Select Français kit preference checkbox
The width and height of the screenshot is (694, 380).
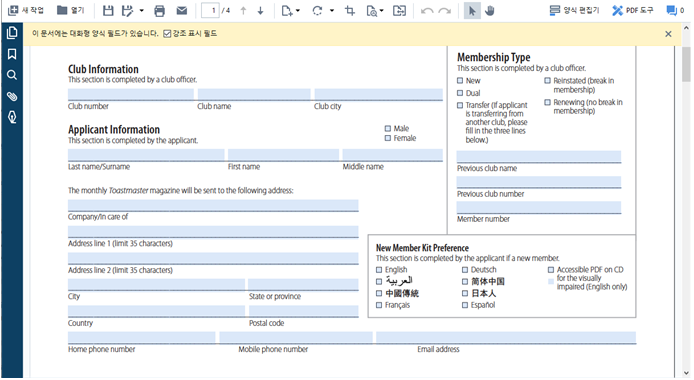pos(379,305)
